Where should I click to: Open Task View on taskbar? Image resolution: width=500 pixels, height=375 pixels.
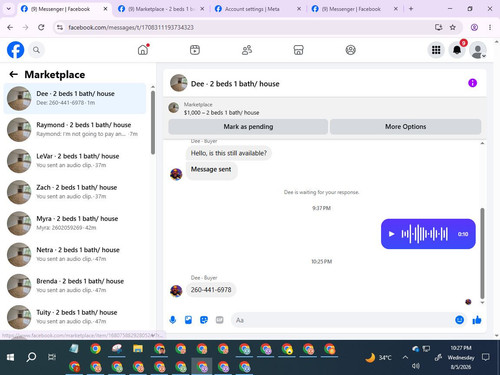(x=52, y=357)
